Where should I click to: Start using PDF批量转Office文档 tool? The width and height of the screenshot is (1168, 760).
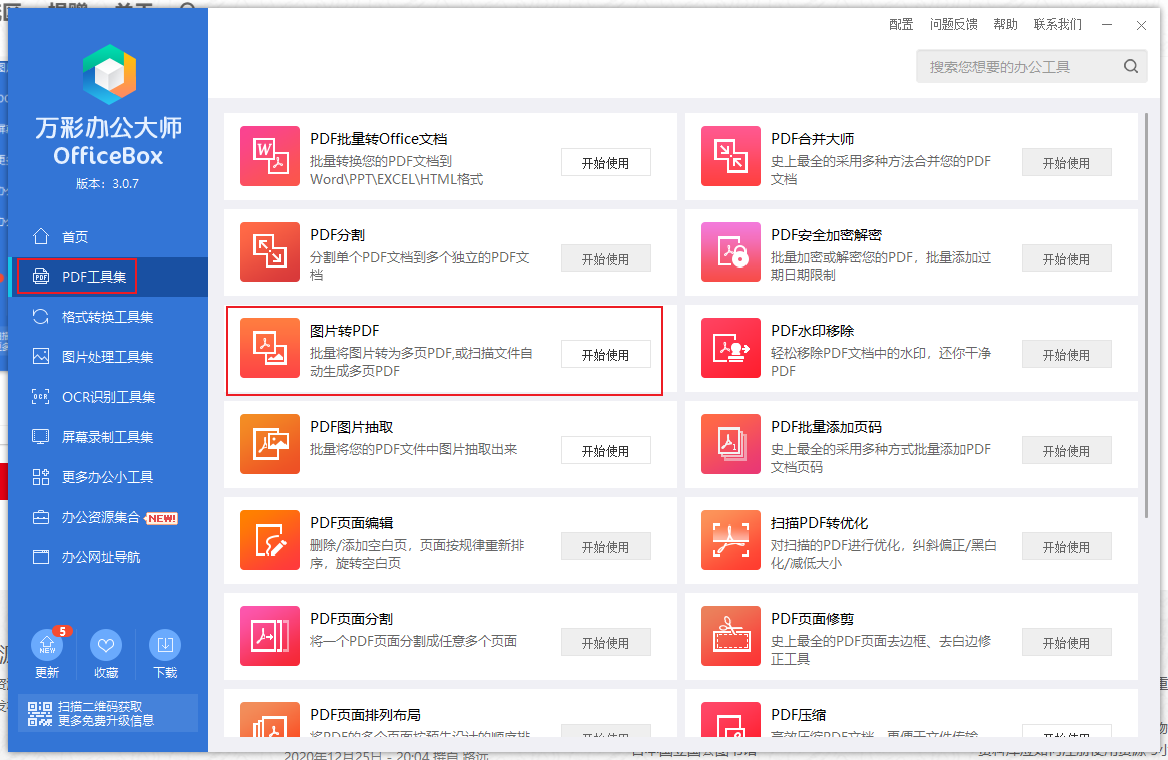pyautogui.click(x=606, y=163)
